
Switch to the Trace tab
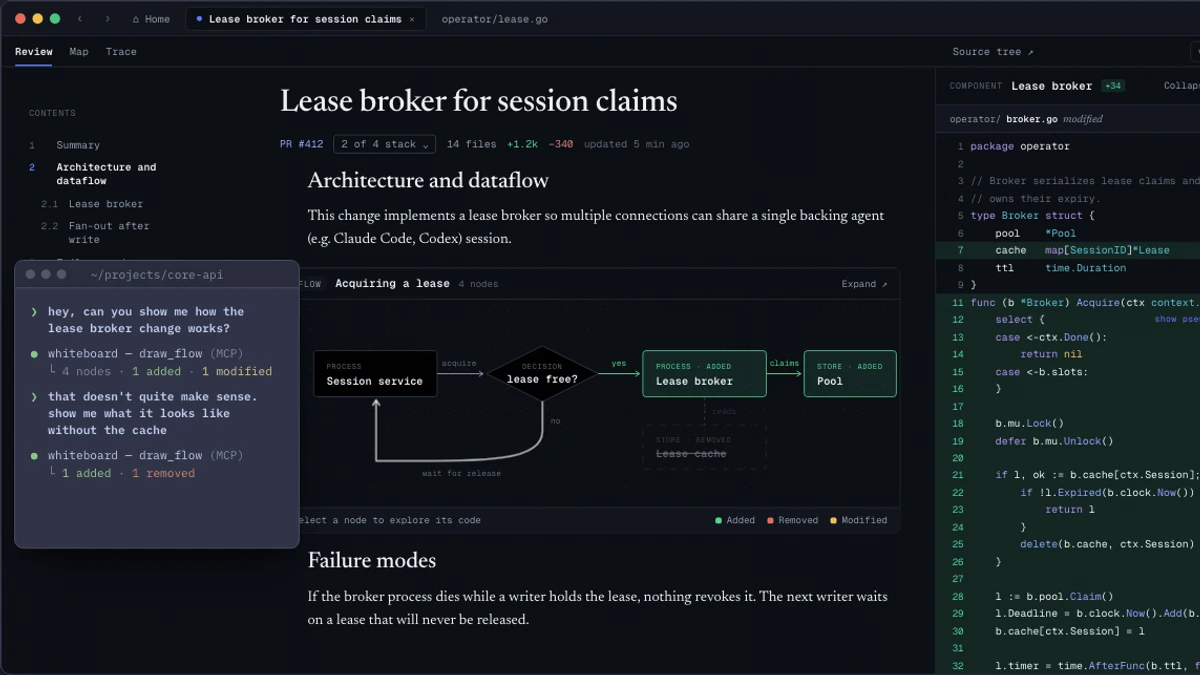coord(121,52)
